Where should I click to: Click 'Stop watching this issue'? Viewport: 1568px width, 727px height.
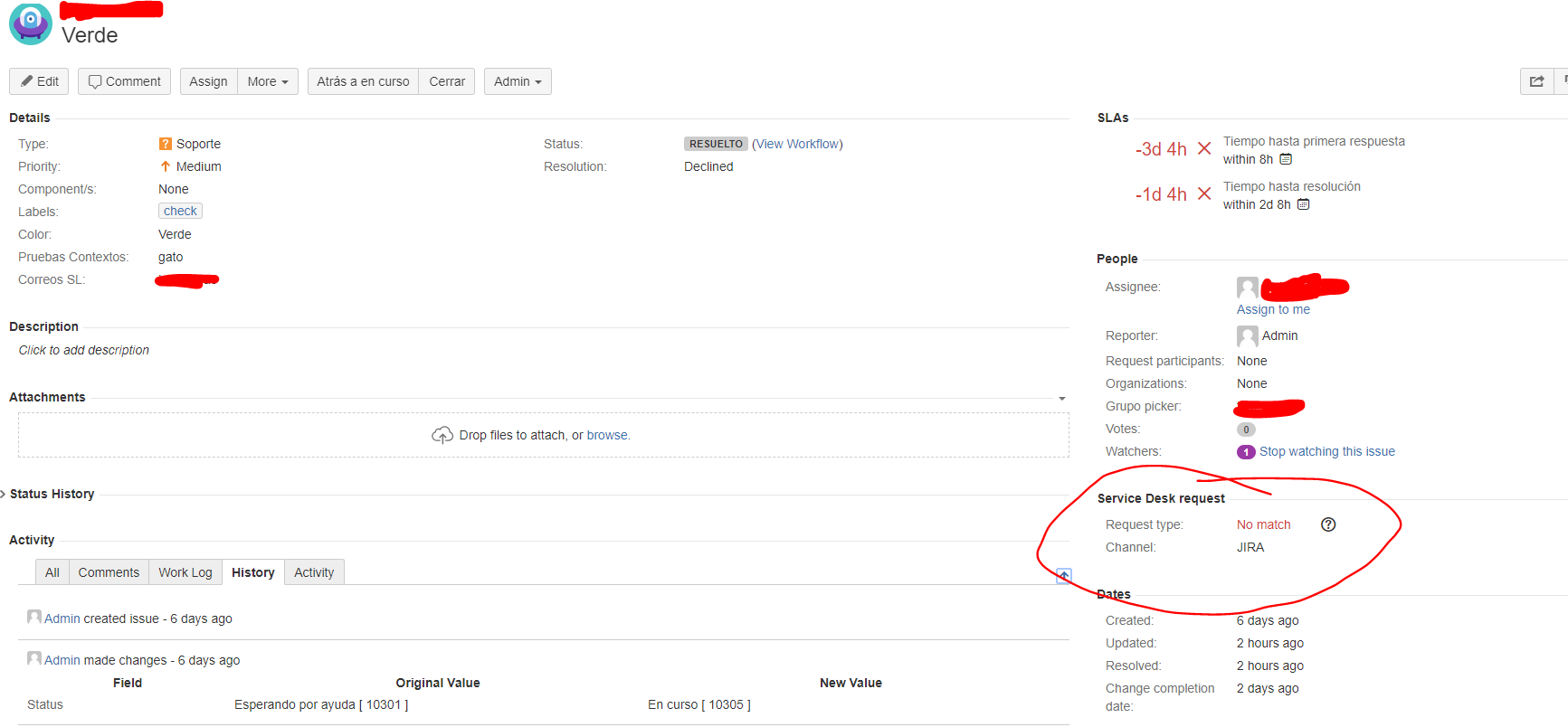(1327, 451)
